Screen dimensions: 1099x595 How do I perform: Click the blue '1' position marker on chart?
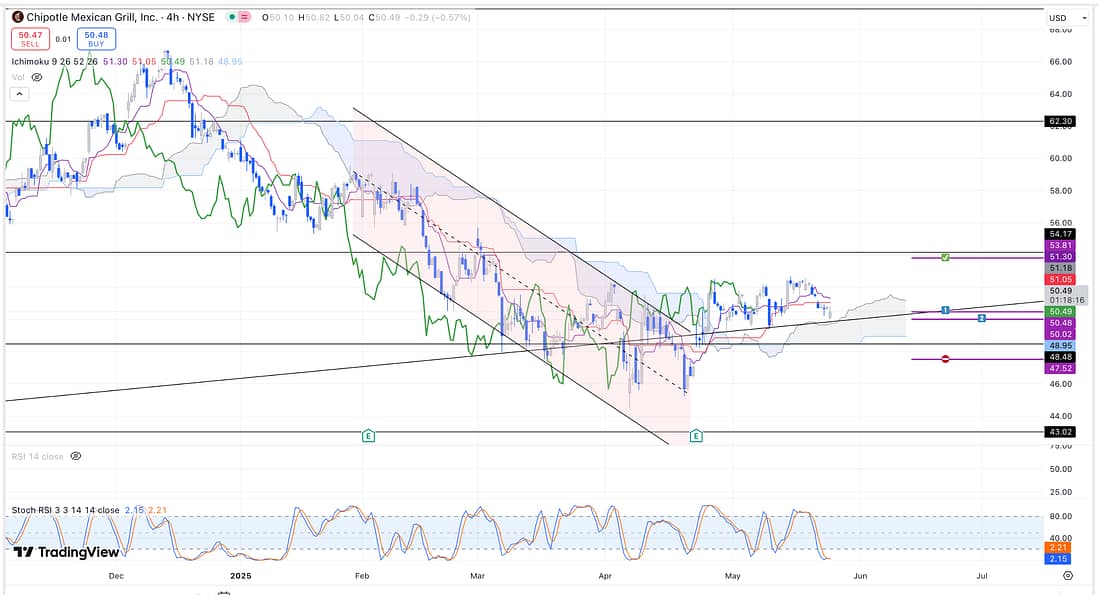click(945, 310)
